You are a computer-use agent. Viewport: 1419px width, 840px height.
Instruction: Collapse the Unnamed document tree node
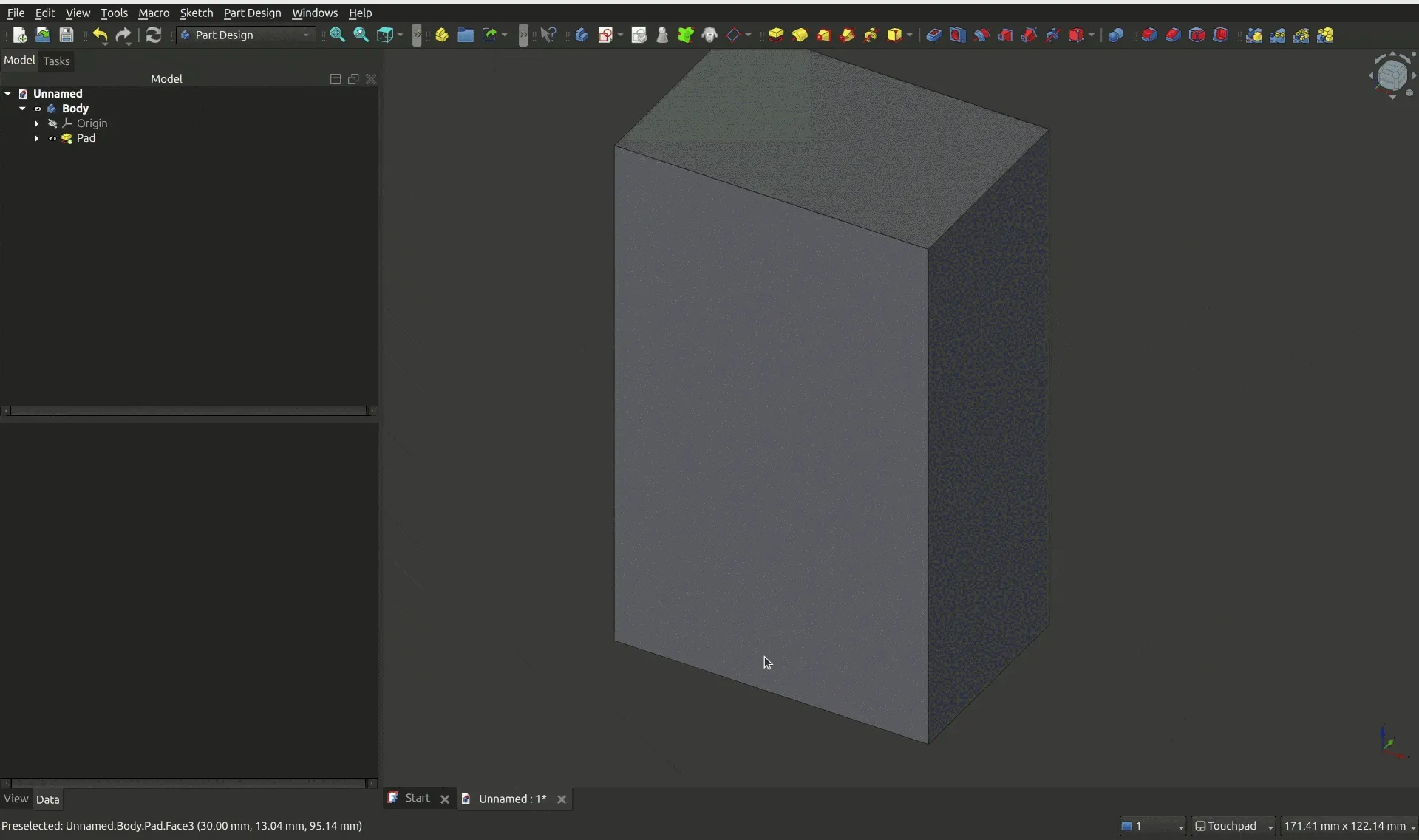point(7,94)
